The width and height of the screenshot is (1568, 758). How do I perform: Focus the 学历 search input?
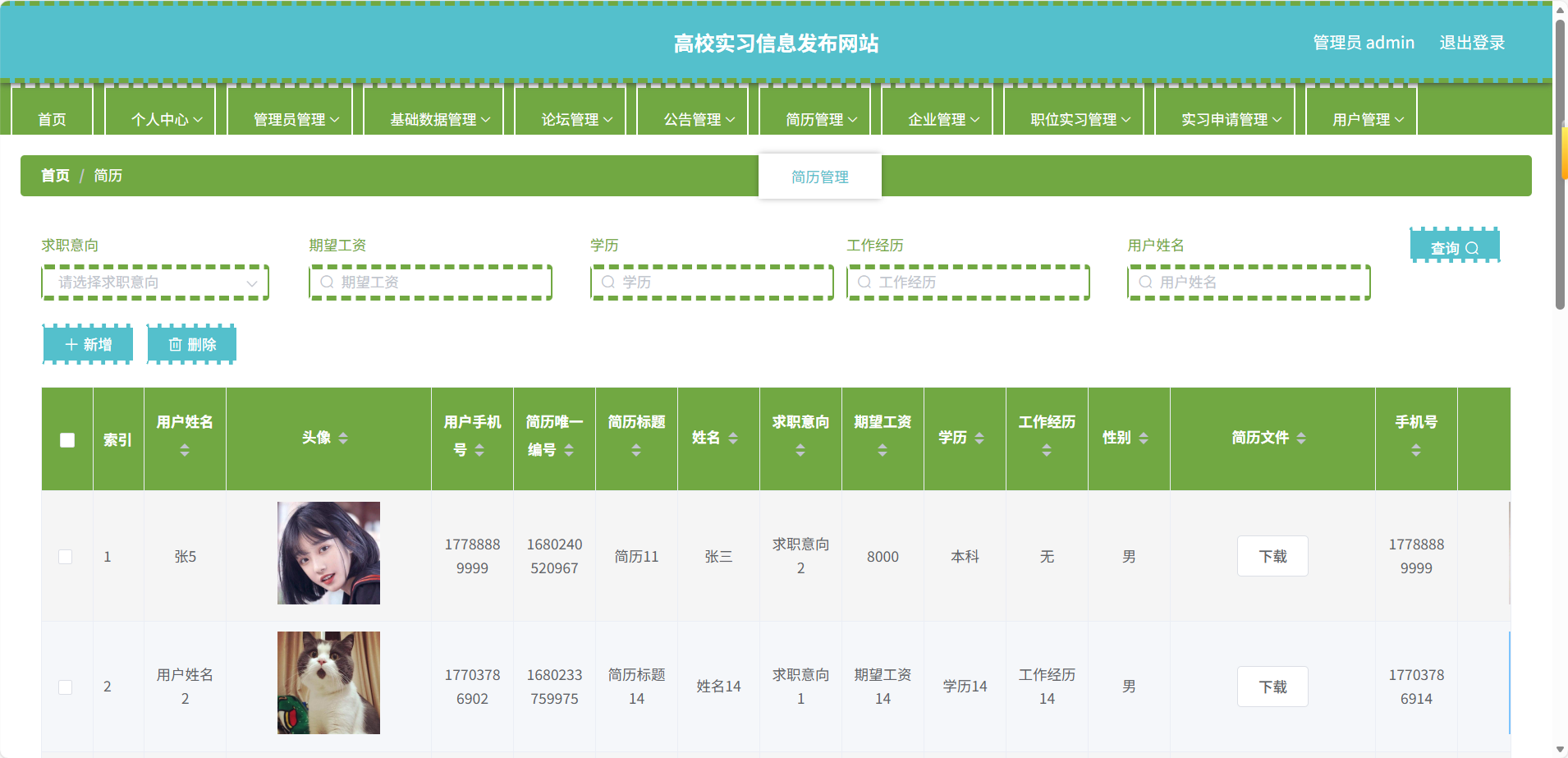712,283
